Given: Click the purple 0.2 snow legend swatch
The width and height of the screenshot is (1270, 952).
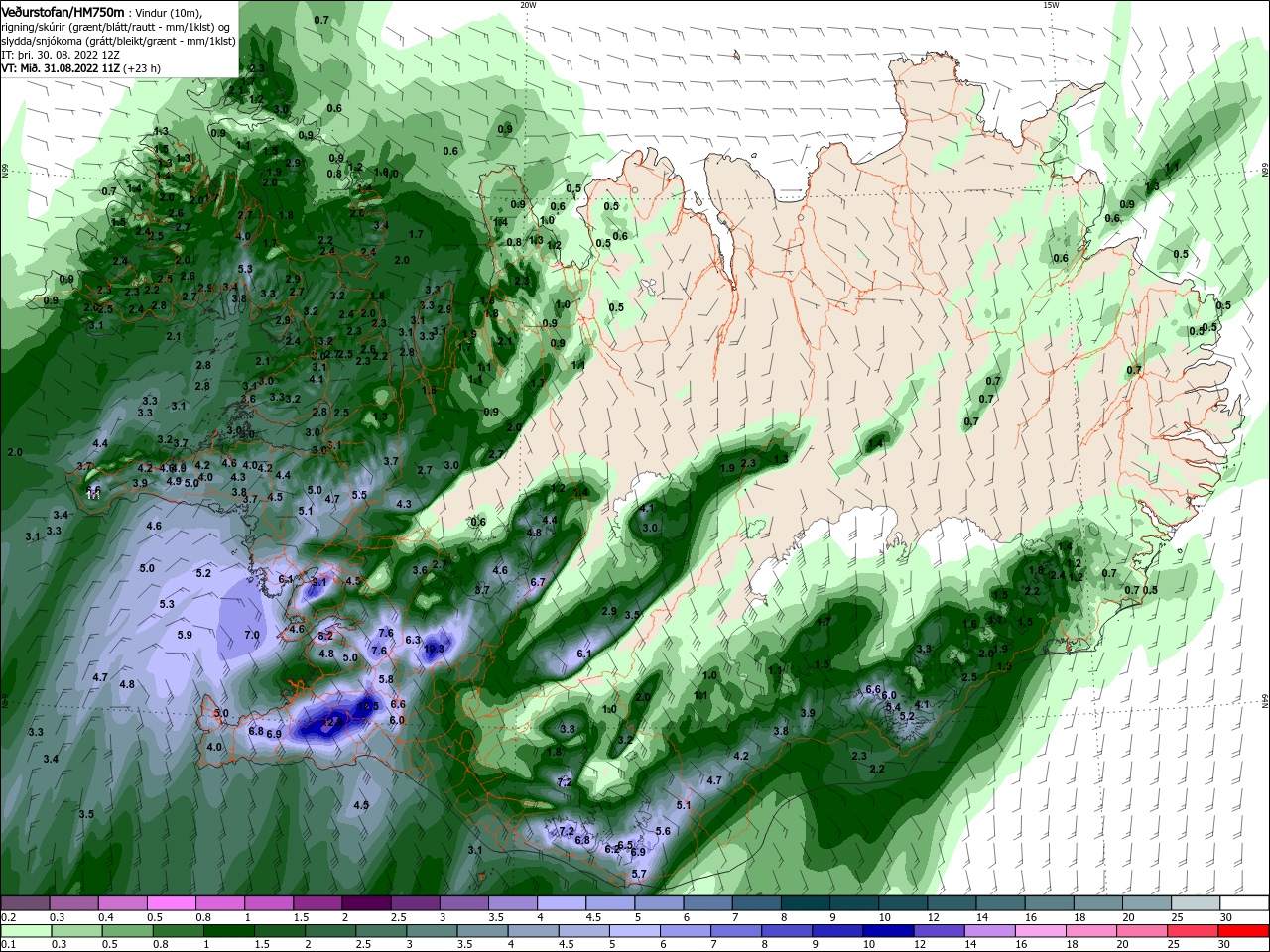Looking at the screenshot, I should [25, 903].
